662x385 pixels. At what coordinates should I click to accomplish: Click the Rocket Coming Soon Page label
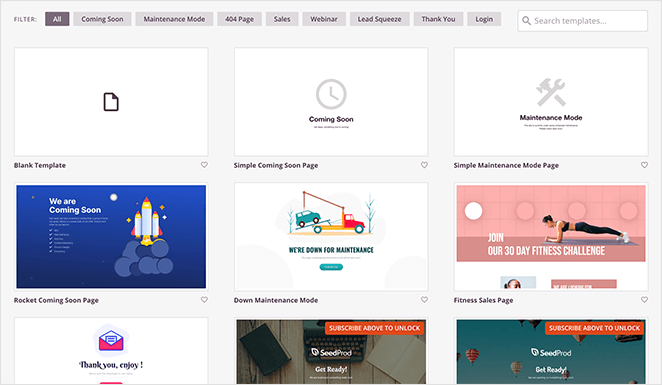coord(56,300)
